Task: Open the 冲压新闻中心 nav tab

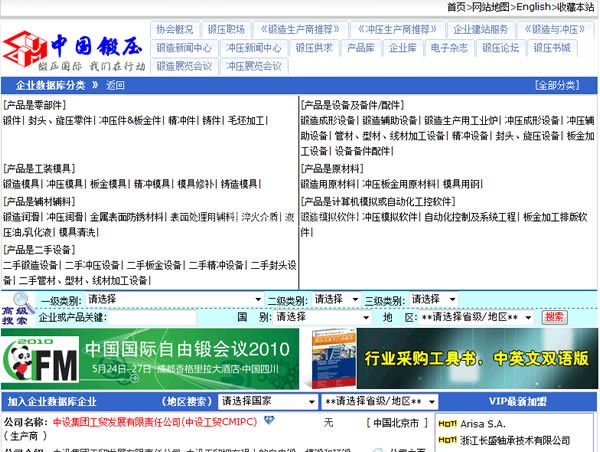Action: coord(253,48)
